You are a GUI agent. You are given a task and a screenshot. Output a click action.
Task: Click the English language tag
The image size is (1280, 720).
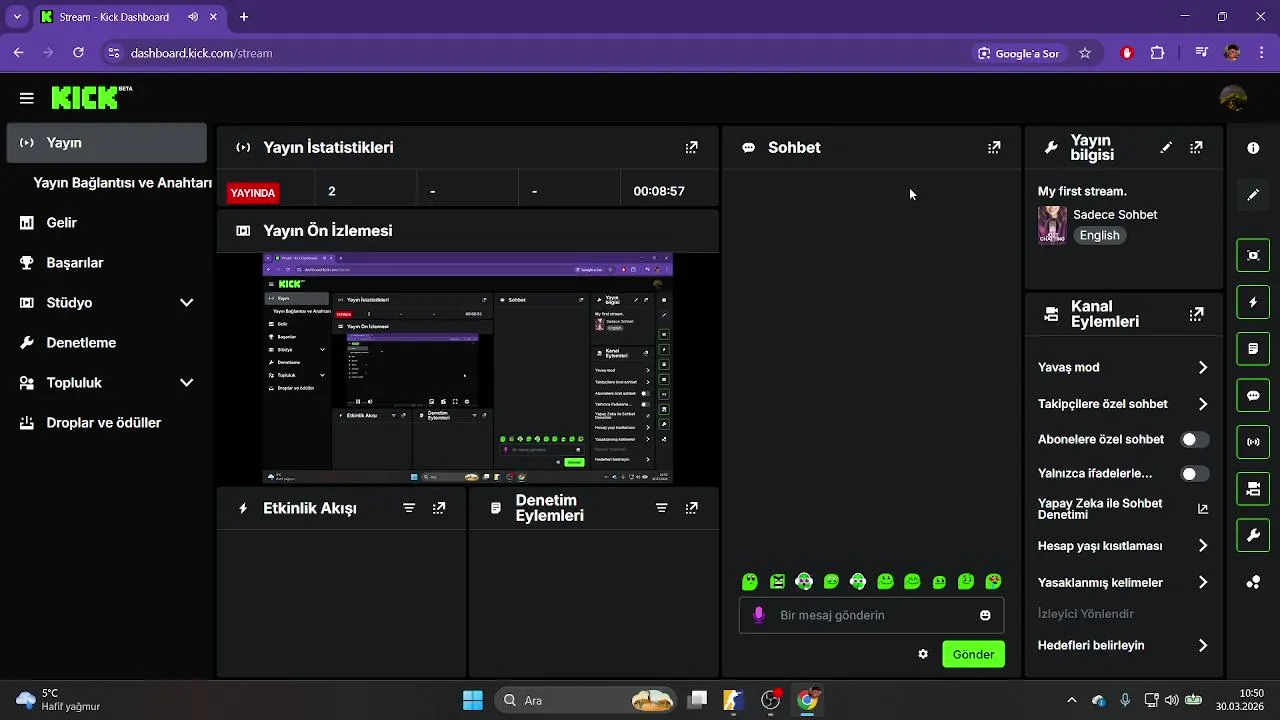click(1099, 236)
